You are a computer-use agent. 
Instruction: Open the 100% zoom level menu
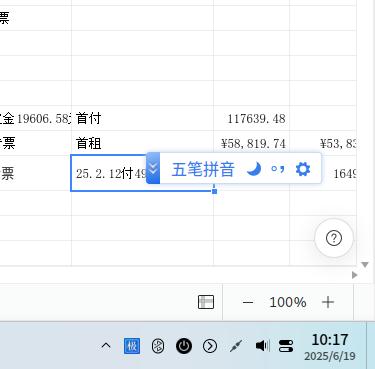288,302
